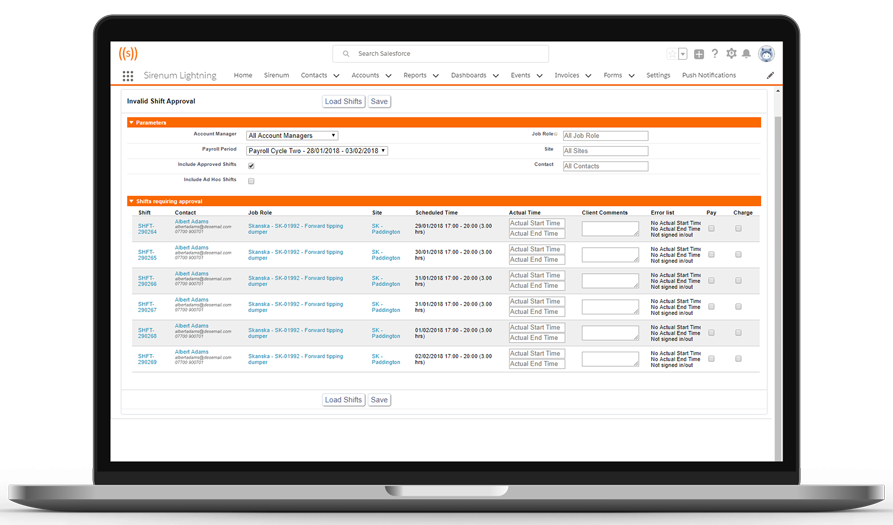Click the pencil edit navigation icon

(770, 76)
